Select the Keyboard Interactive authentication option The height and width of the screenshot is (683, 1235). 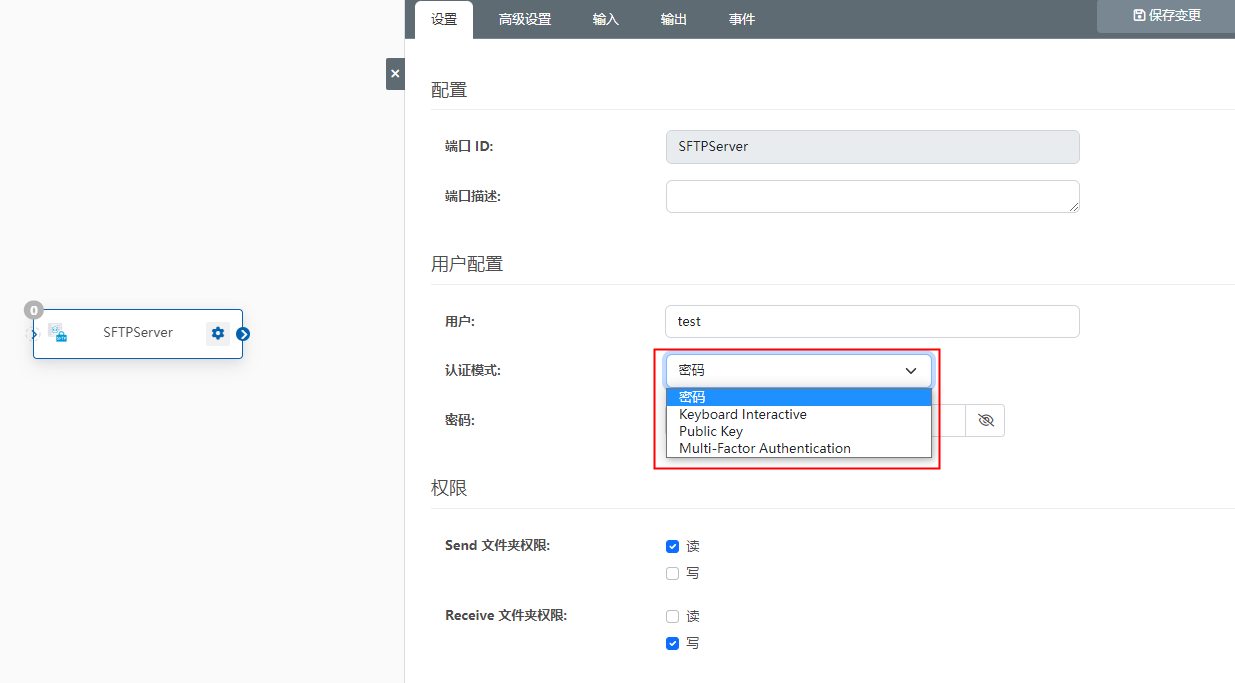pyautogui.click(x=799, y=414)
